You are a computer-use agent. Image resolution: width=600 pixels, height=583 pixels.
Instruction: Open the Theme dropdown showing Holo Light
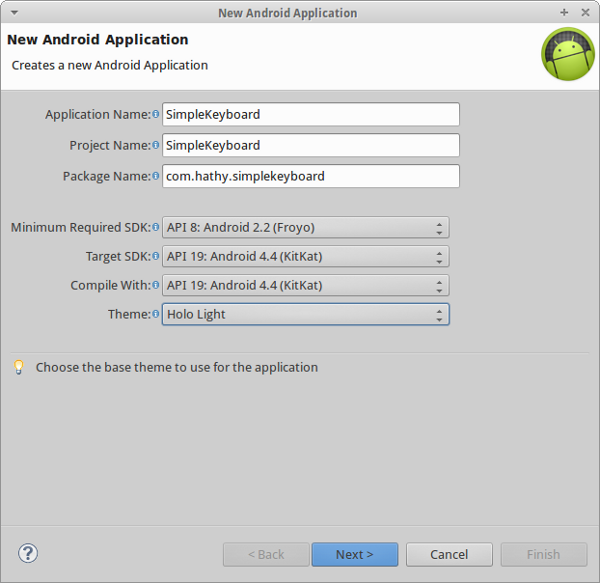[x=305, y=314]
